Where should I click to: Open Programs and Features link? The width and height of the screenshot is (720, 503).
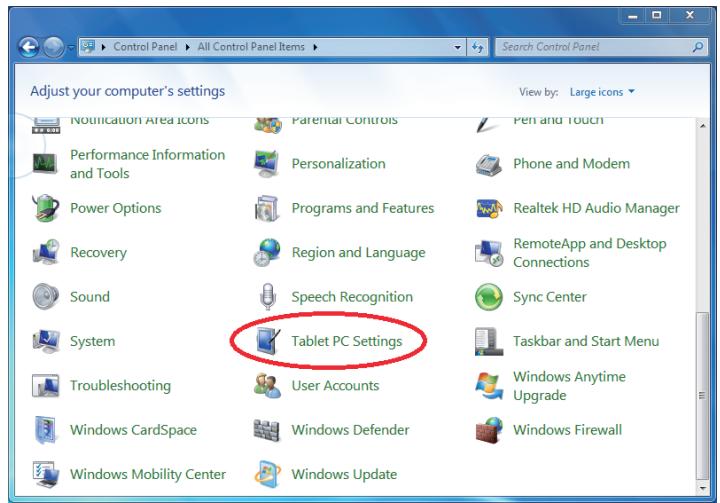click(363, 208)
